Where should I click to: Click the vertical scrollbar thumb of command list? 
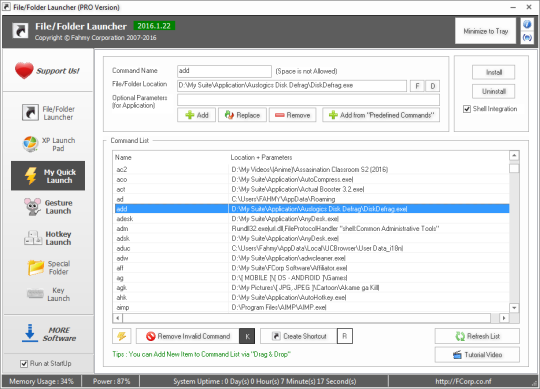pyautogui.click(x=514, y=169)
